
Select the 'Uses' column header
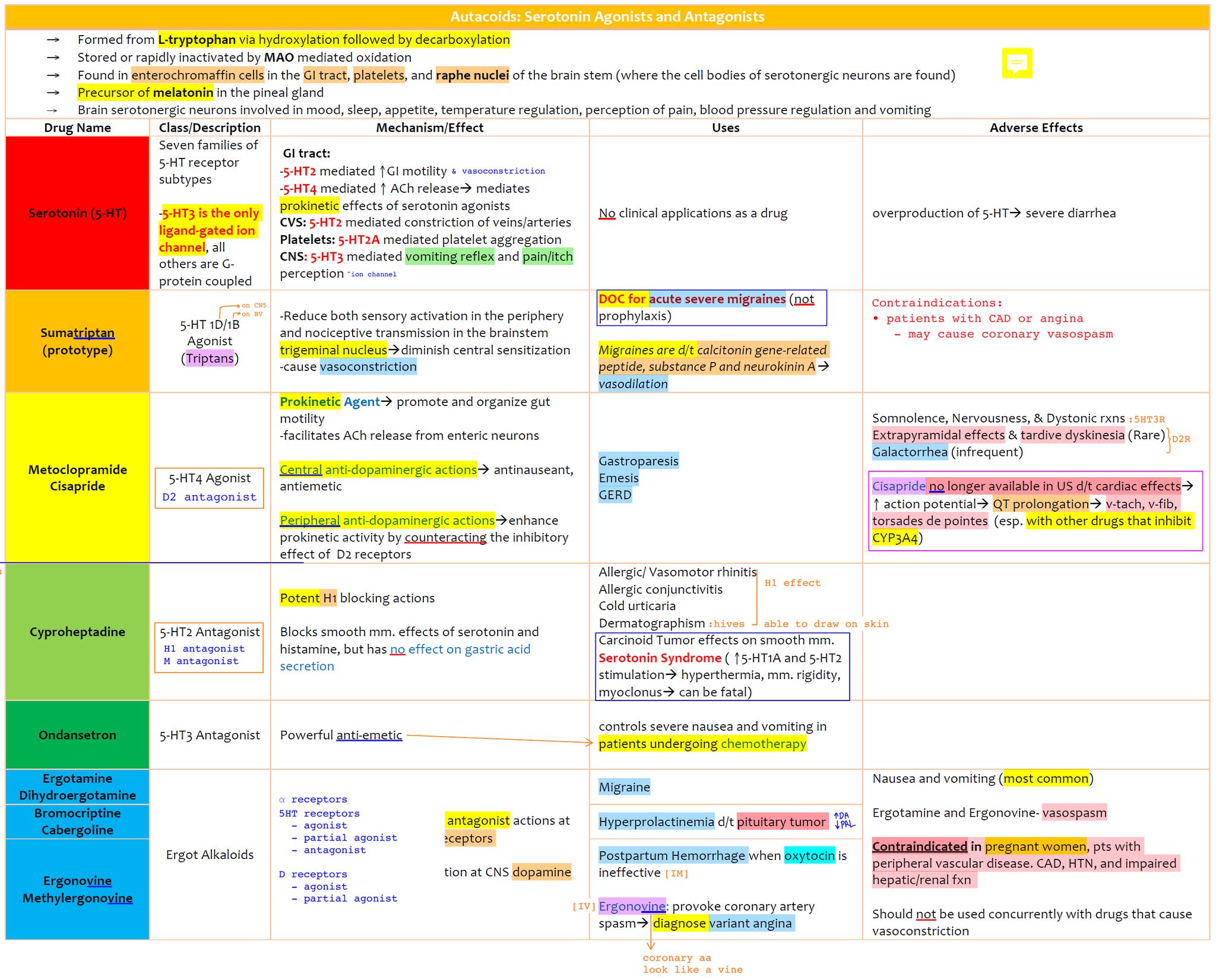[x=726, y=128]
